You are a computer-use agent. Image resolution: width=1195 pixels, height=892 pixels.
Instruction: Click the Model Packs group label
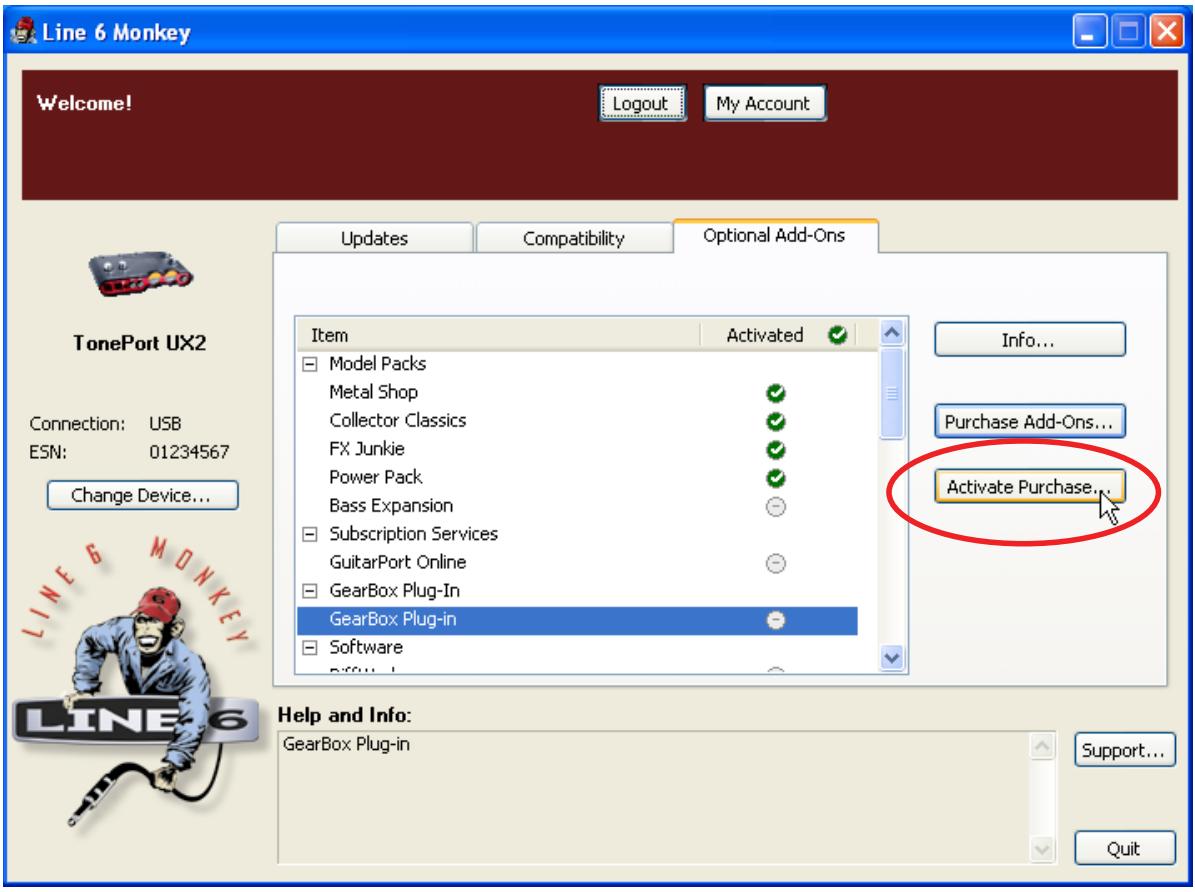[377, 364]
